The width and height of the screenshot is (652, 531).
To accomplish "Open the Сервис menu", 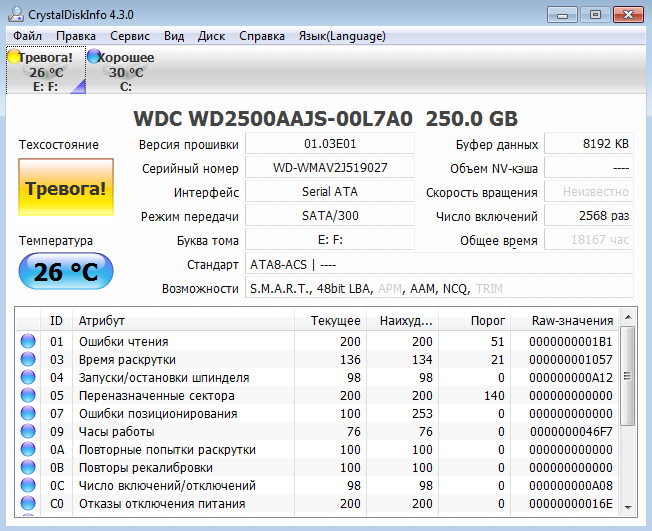I will click(130, 36).
